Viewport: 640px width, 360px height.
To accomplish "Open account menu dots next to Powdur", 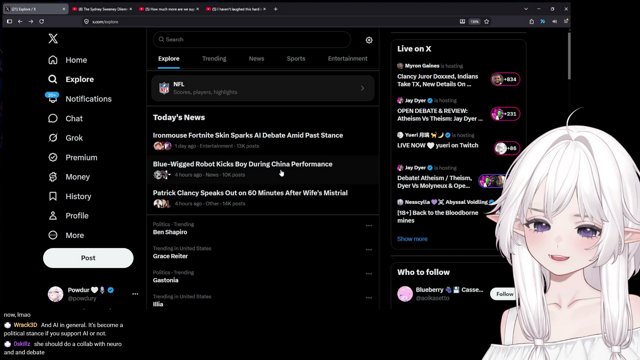I will (135, 294).
